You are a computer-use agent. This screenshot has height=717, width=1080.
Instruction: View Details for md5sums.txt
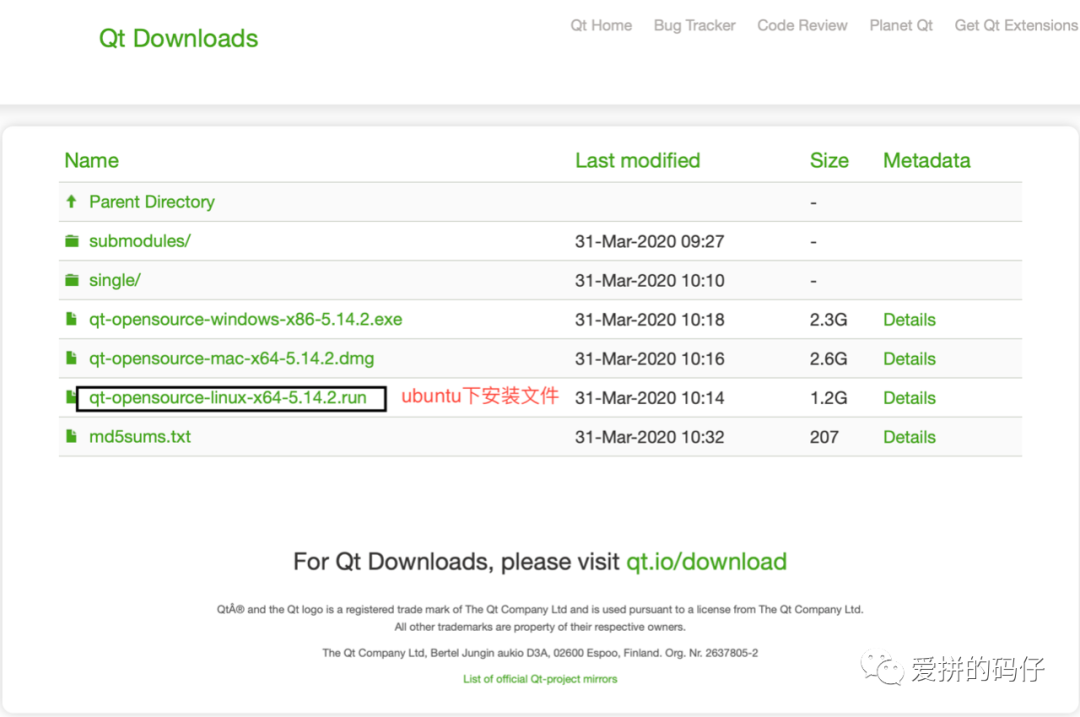pos(909,437)
